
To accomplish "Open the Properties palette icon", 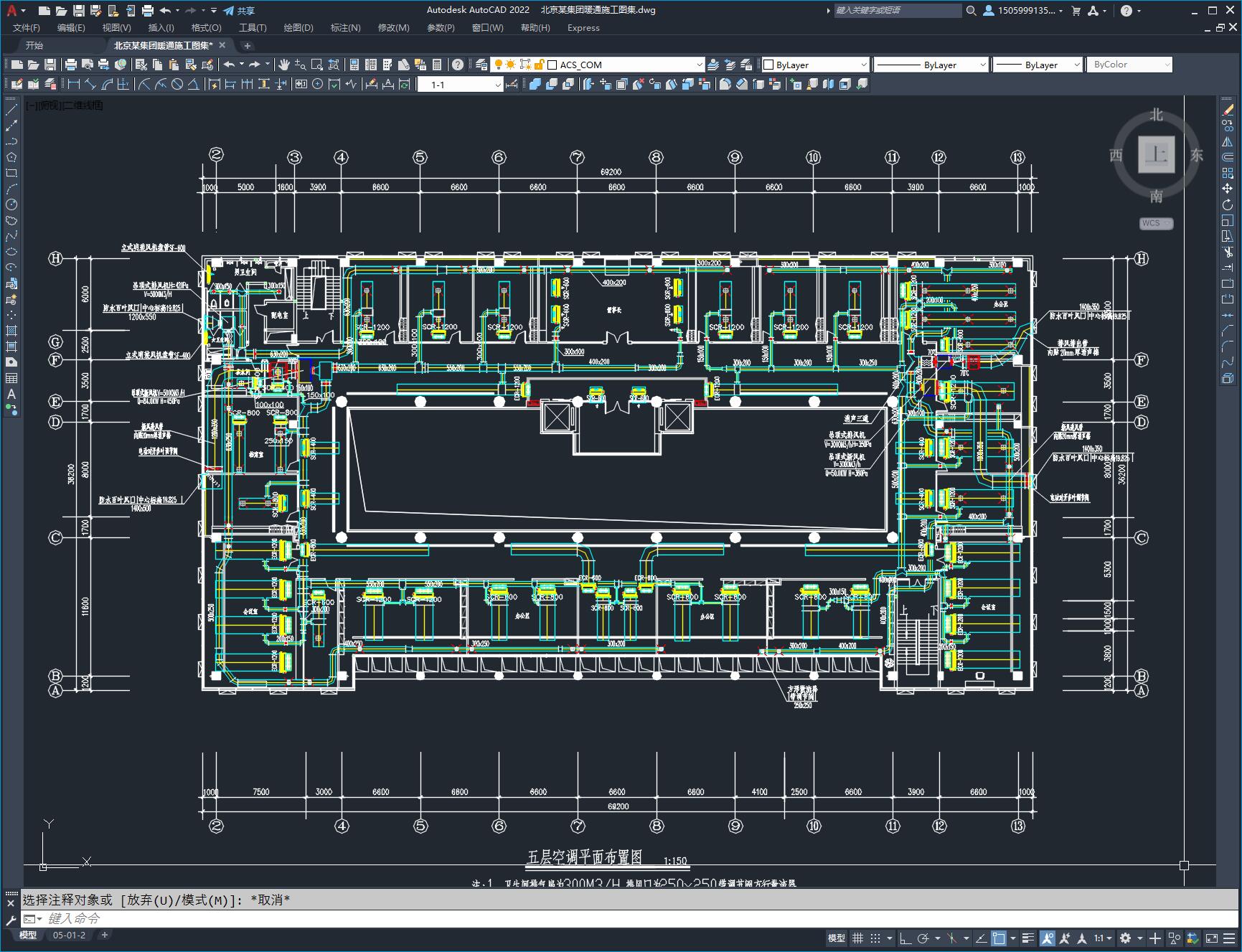I will pyautogui.click(x=354, y=65).
